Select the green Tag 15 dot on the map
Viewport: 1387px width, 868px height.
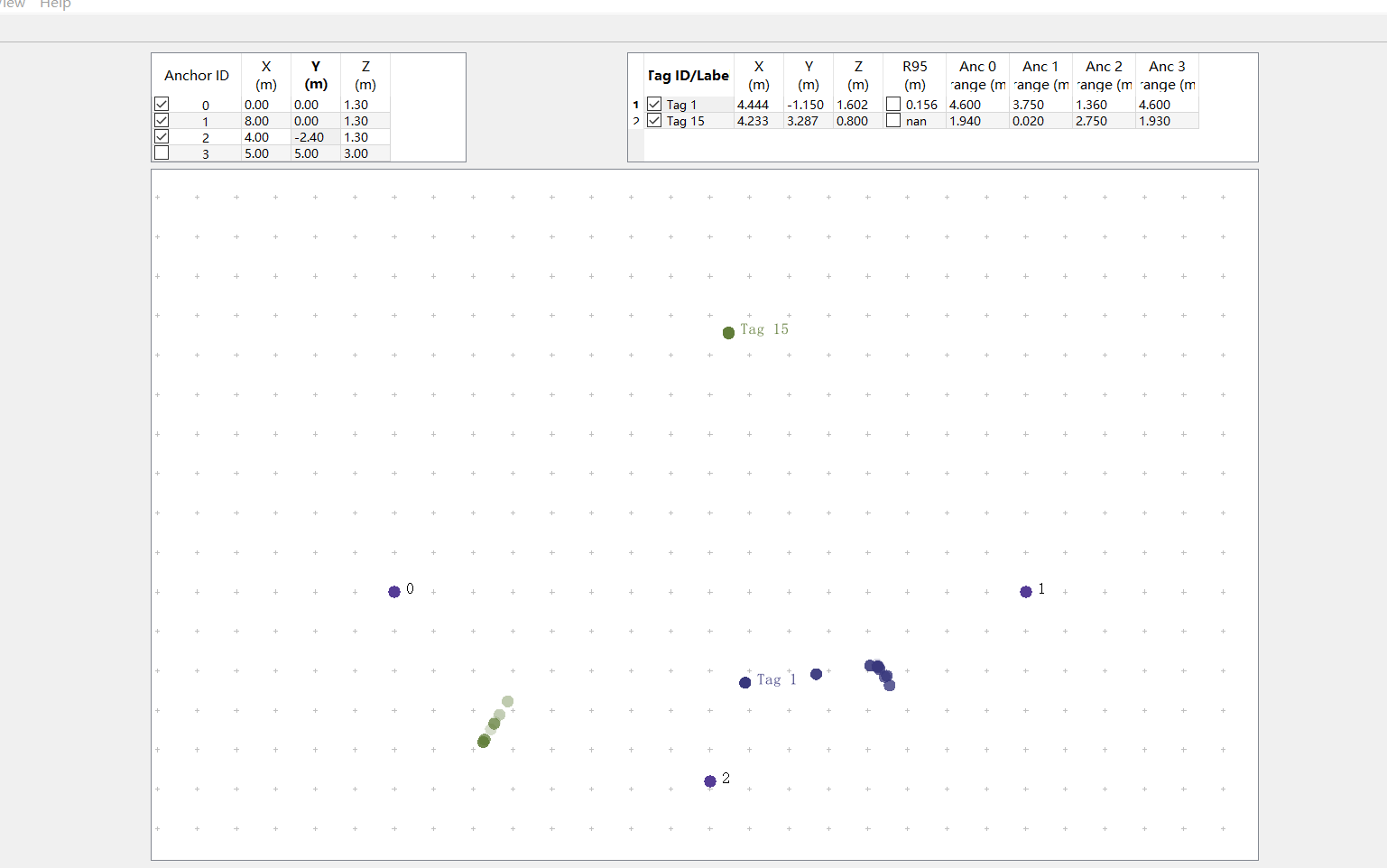[729, 333]
